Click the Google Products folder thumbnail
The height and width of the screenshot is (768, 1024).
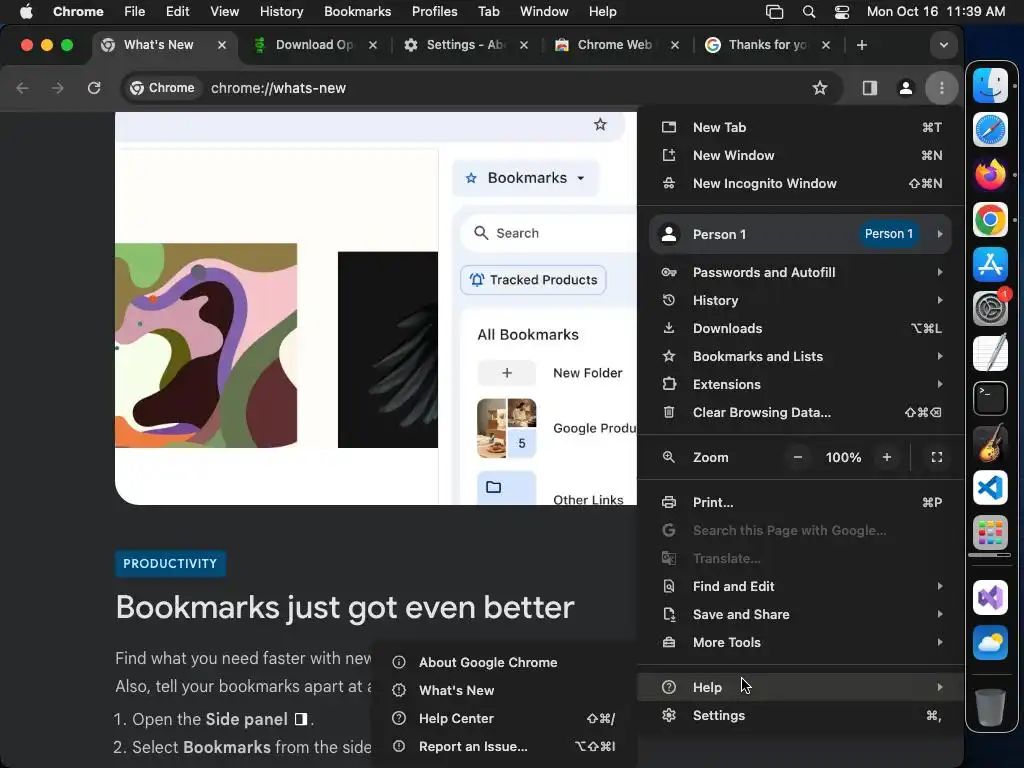click(x=507, y=428)
